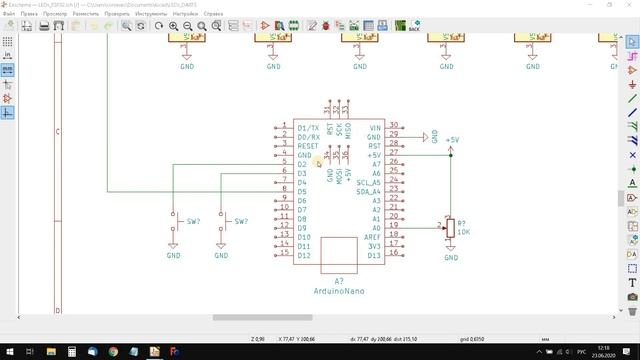Select the graphic lines tool

click(632, 269)
